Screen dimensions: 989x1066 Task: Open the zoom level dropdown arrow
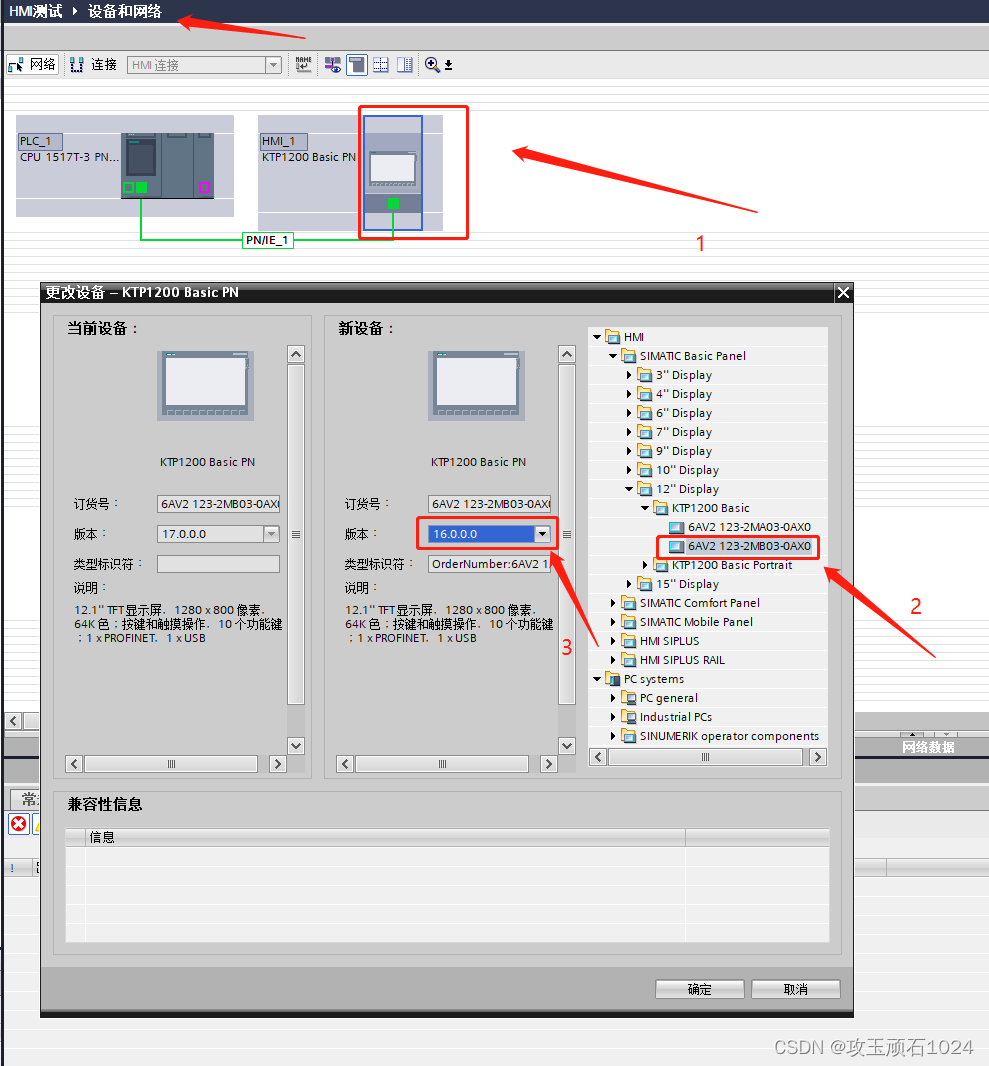[x=449, y=65]
